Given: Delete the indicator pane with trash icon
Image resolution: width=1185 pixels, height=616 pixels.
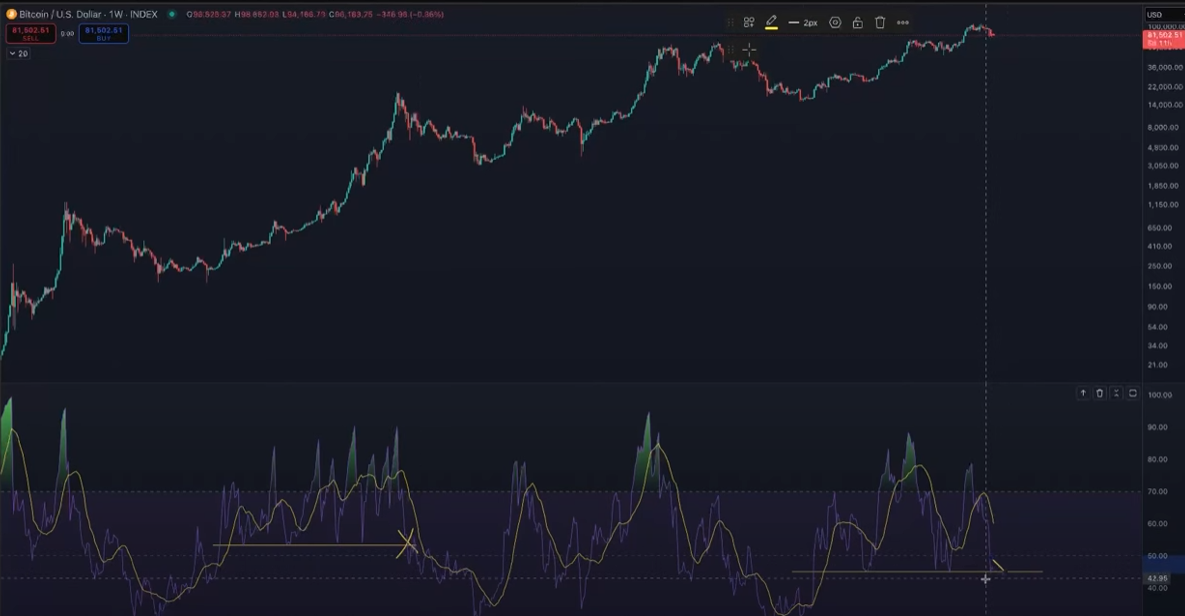Looking at the screenshot, I should (1100, 393).
